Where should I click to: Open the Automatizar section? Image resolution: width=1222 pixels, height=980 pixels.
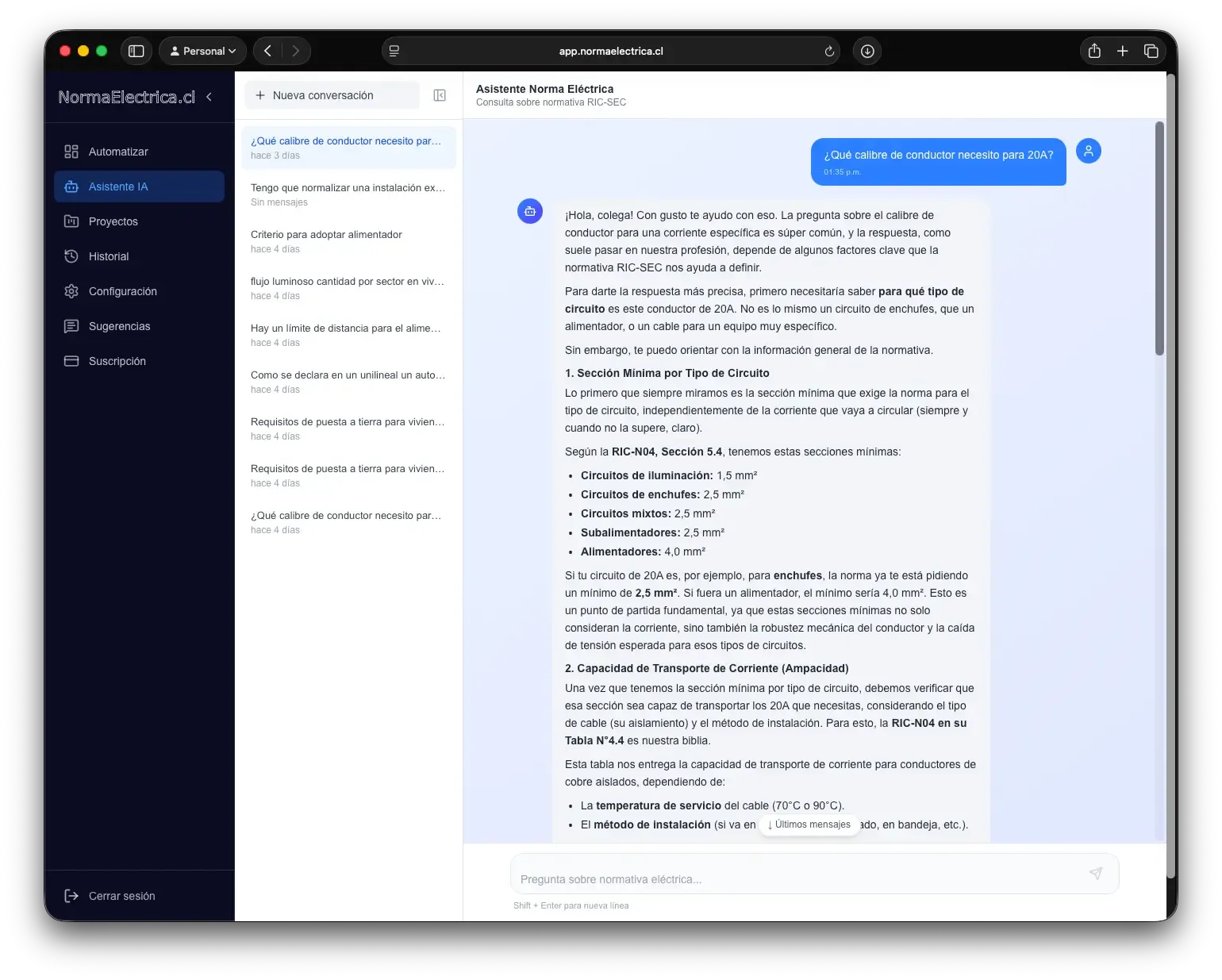tap(139, 152)
